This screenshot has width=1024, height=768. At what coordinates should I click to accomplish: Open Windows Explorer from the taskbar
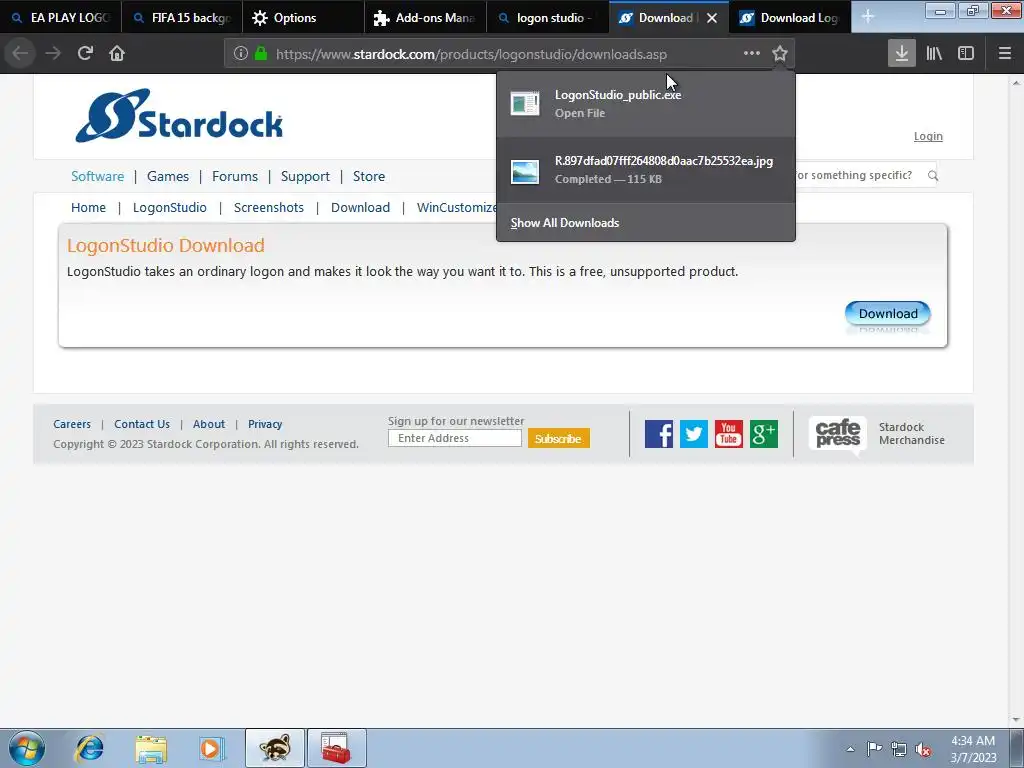151,748
